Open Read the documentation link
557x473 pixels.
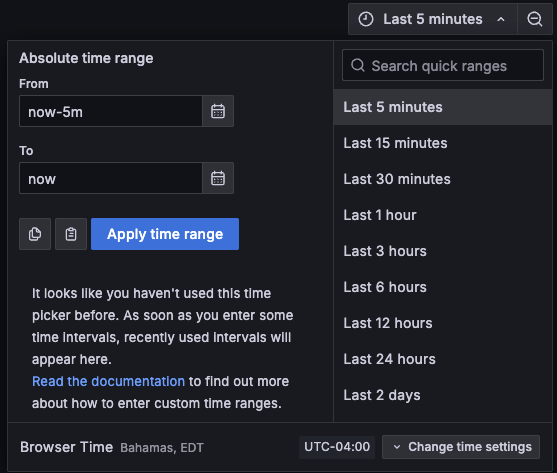(108, 381)
